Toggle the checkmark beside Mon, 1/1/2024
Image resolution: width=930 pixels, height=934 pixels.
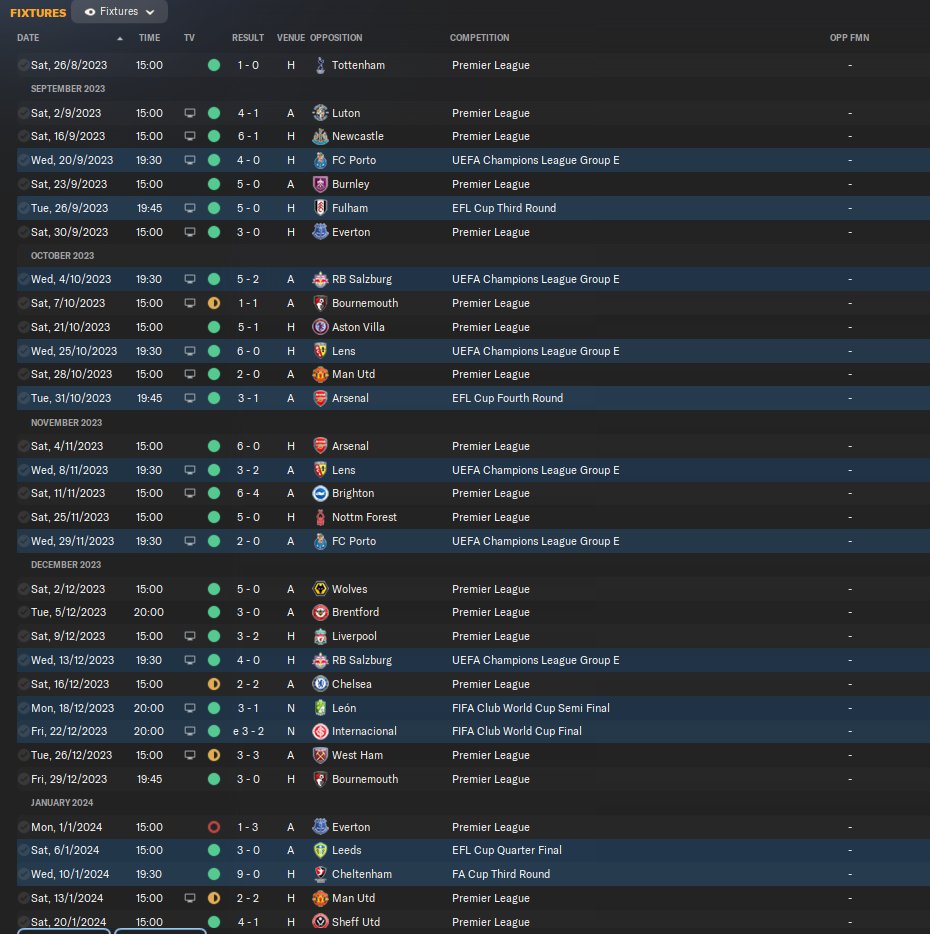pos(23,827)
